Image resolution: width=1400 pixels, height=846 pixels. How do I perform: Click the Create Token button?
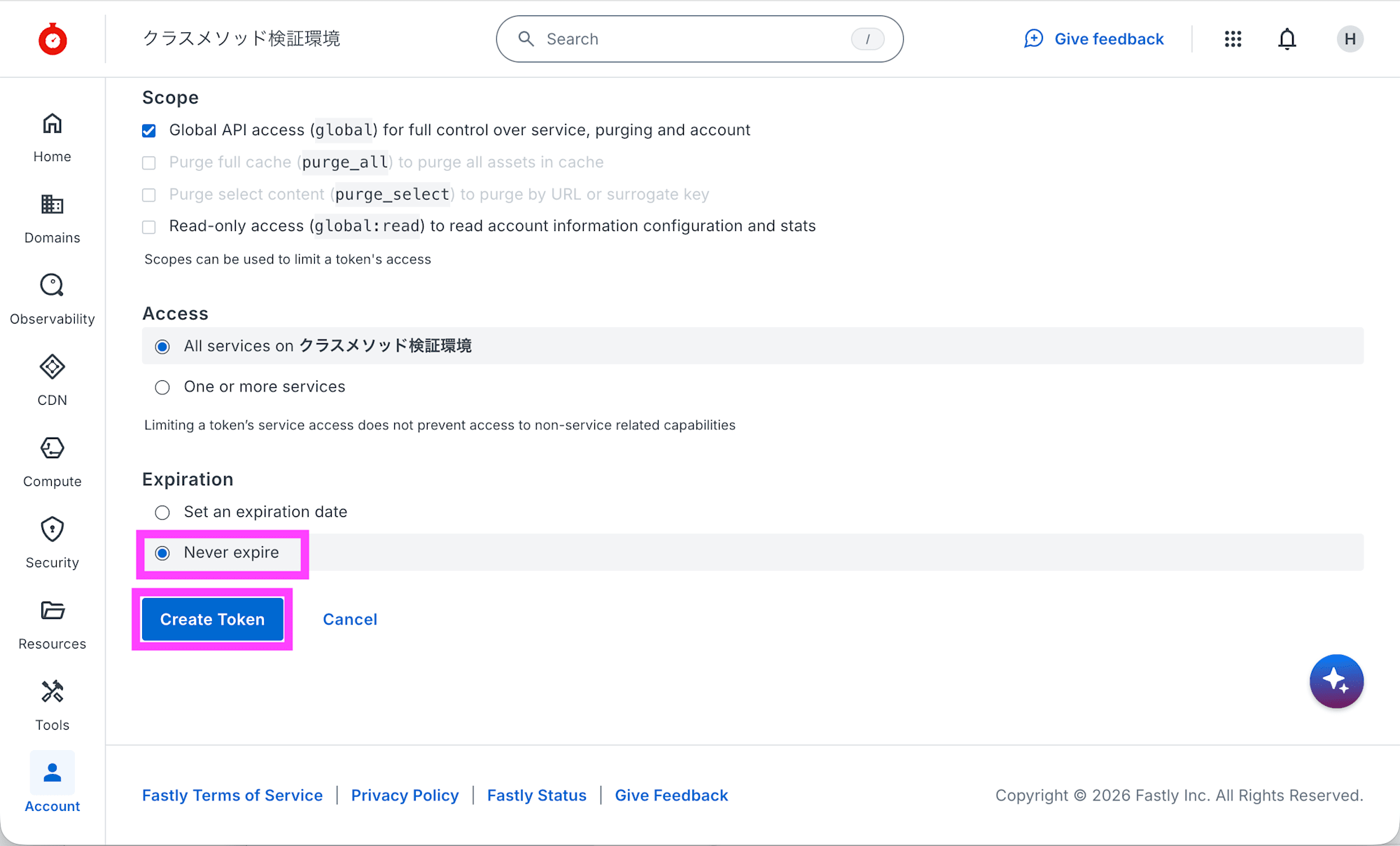click(212, 619)
